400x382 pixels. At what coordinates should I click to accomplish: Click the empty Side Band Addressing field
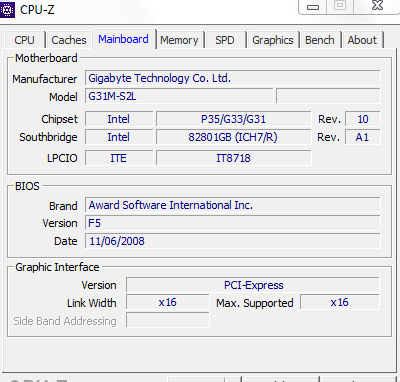coord(168,320)
